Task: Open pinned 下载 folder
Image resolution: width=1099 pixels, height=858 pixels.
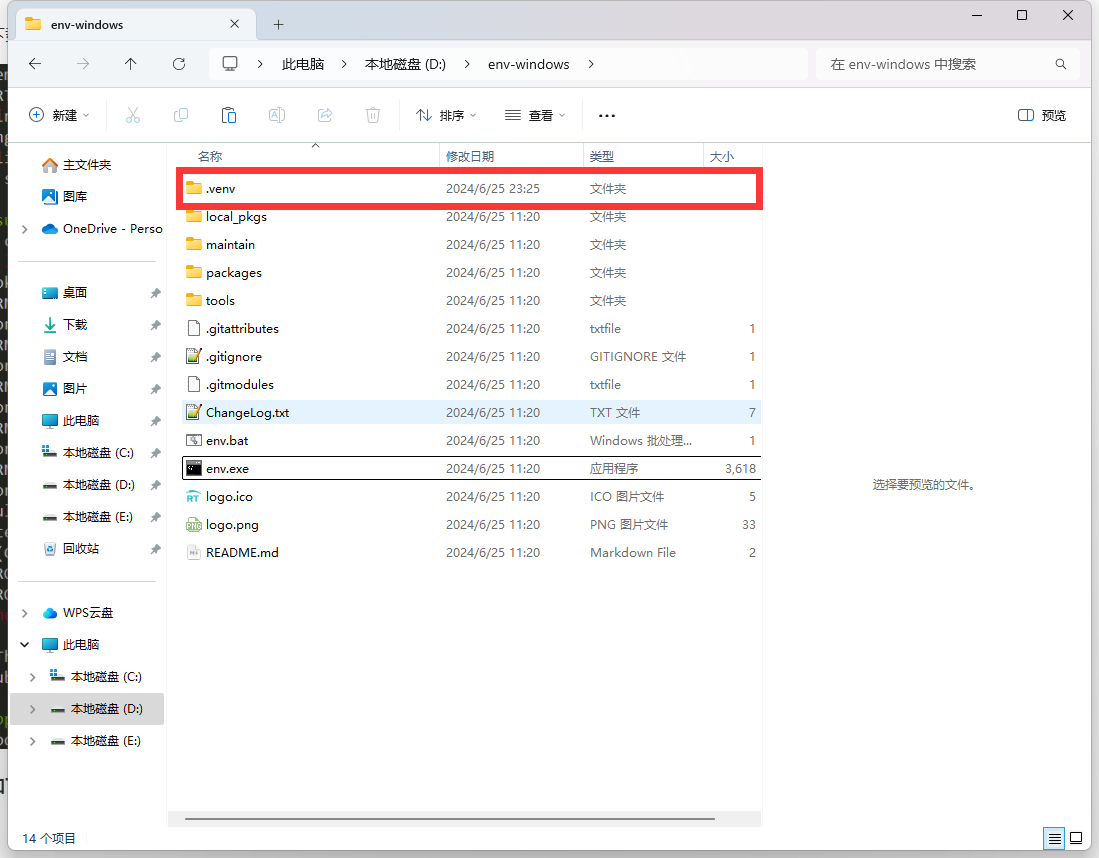Action: (x=74, y=325)
